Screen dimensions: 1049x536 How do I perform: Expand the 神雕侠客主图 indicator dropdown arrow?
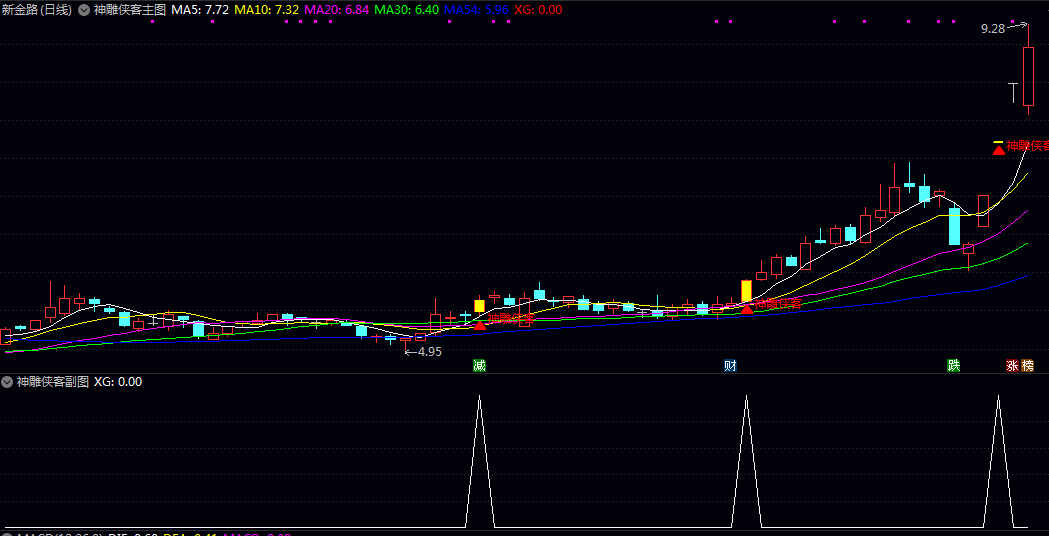(x=84, y=10)
